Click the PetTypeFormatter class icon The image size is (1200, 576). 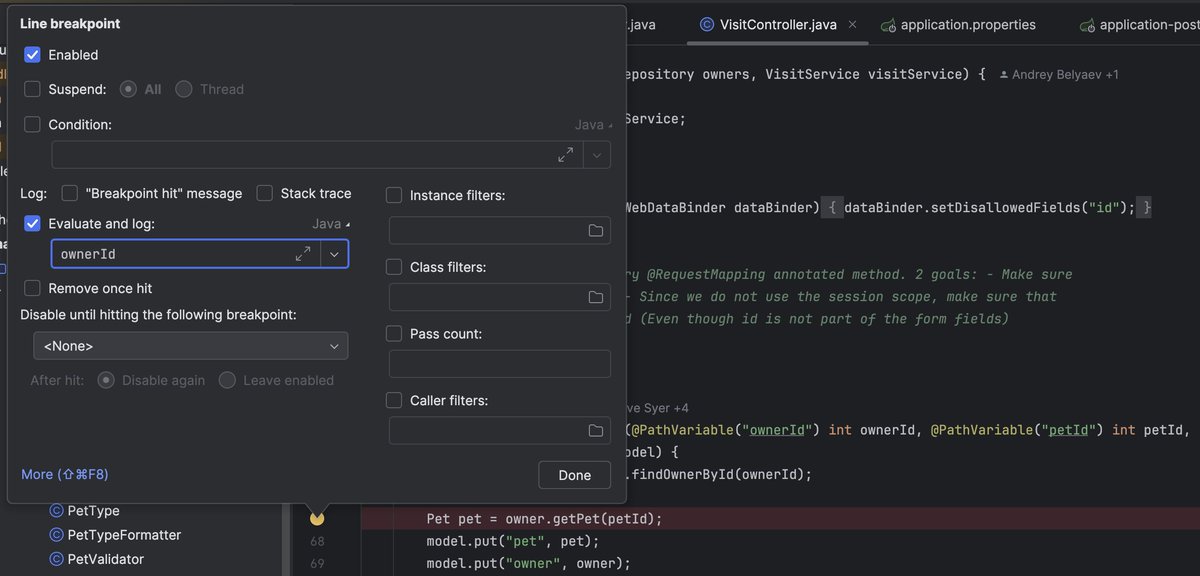coord(56,535)
